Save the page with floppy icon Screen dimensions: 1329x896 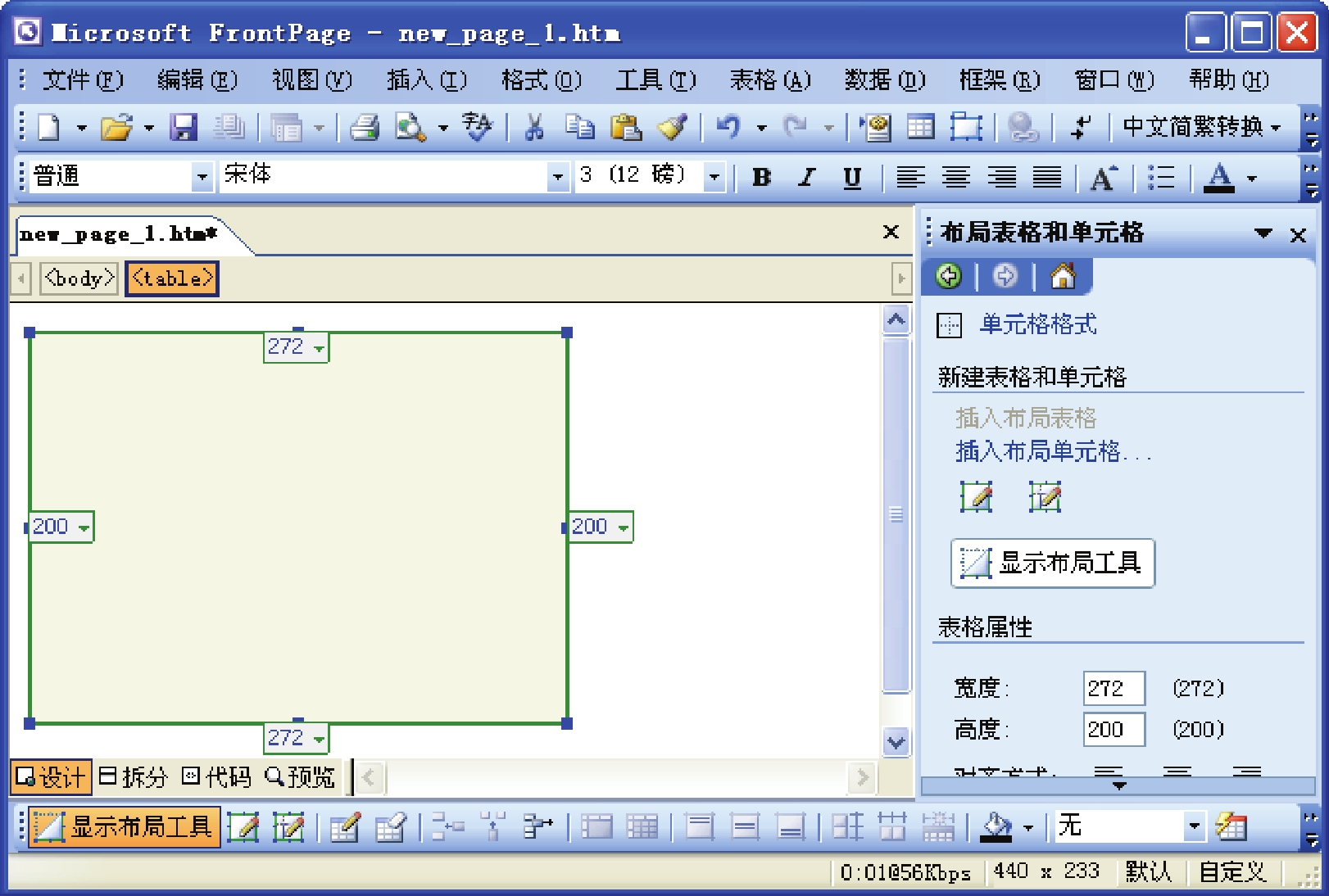(x=183, y=127)
